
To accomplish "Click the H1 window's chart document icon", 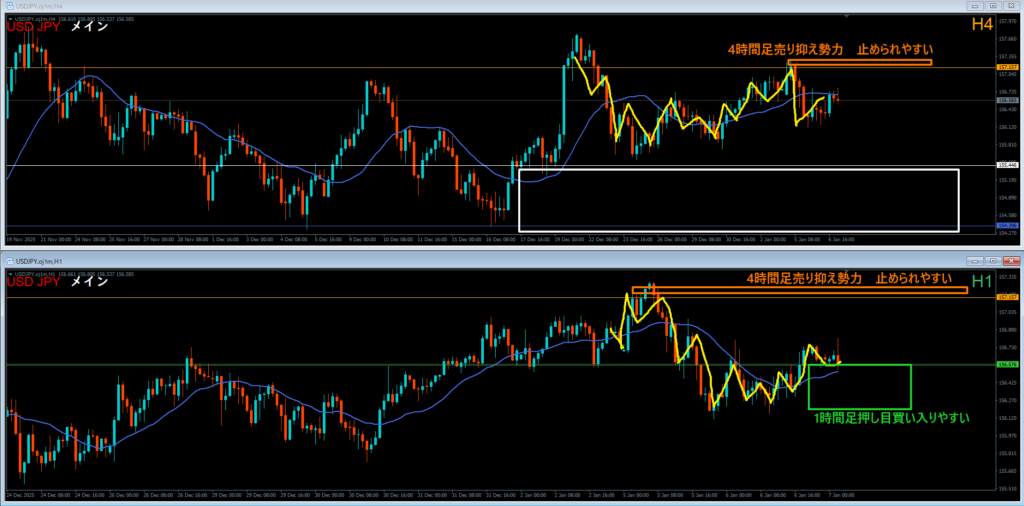I will 9,261.
